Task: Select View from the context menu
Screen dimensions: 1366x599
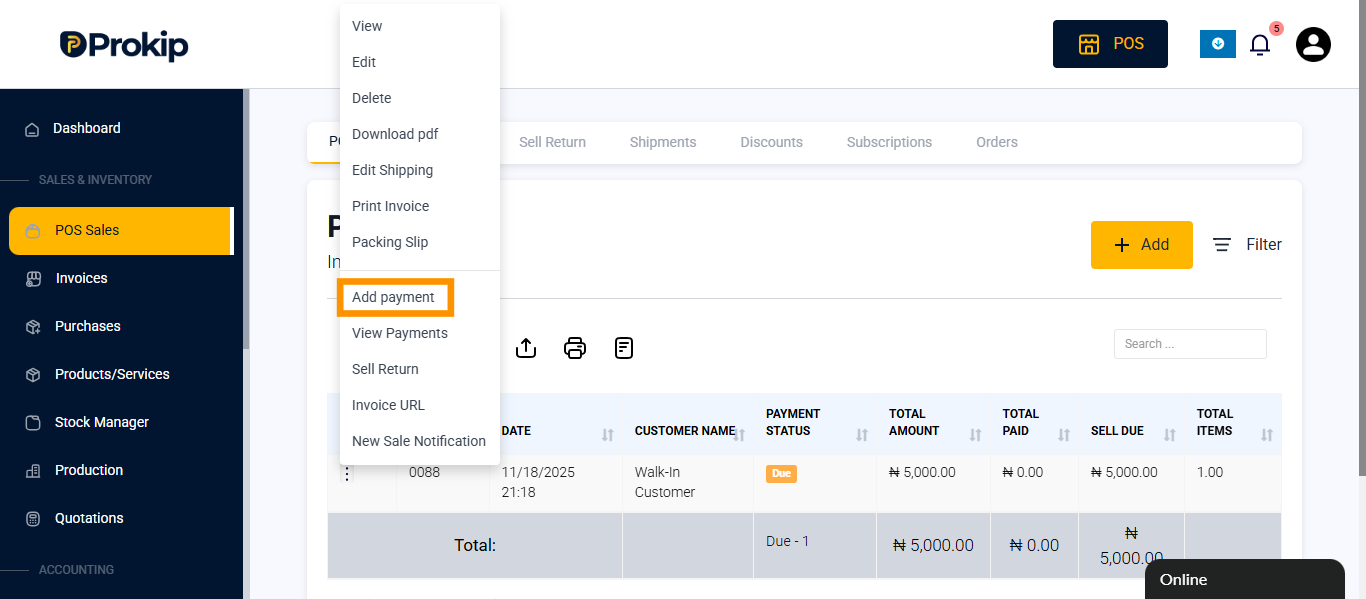Action: point(420,26)
